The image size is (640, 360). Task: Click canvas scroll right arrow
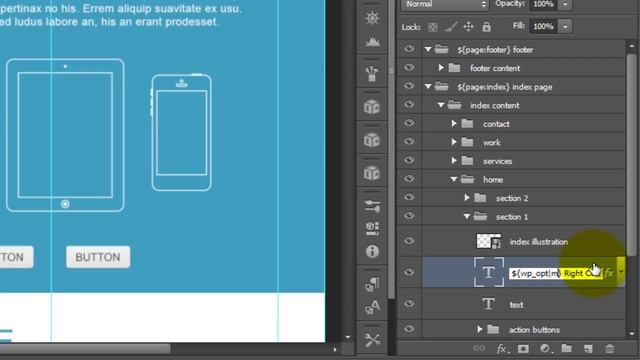[x=335, y=349]
